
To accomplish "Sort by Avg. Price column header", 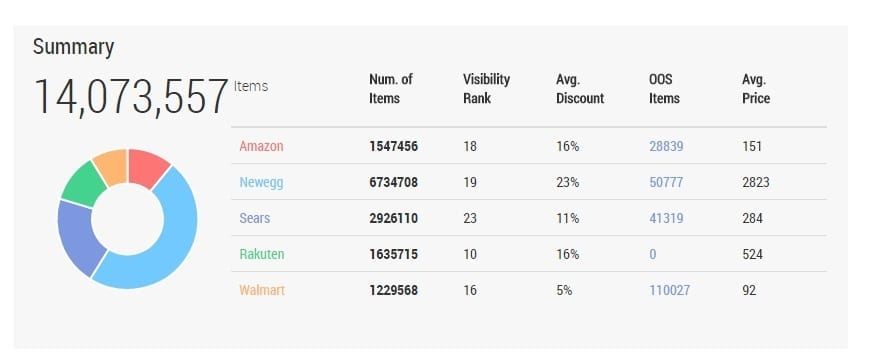I will tap(756, 89).
